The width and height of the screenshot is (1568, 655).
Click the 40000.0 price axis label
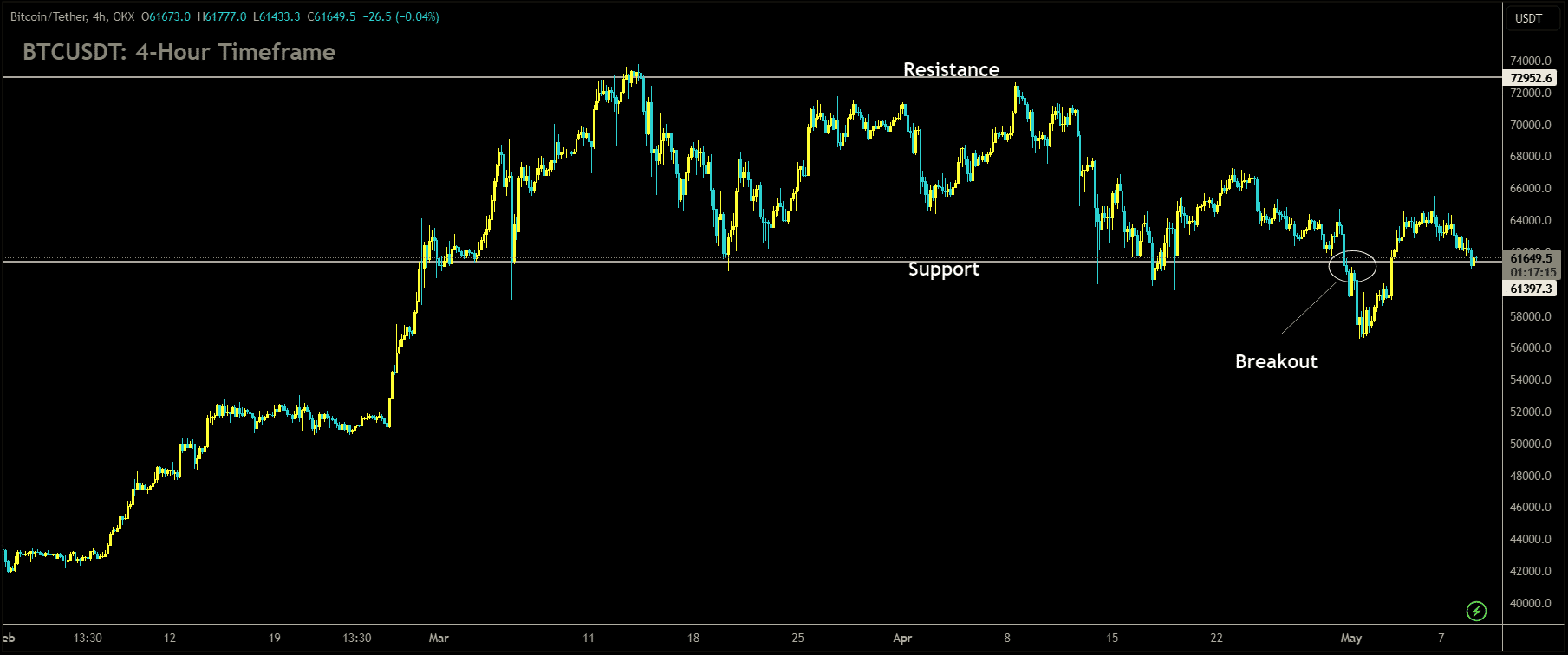pyautogui.click(x=1530, y=603)
